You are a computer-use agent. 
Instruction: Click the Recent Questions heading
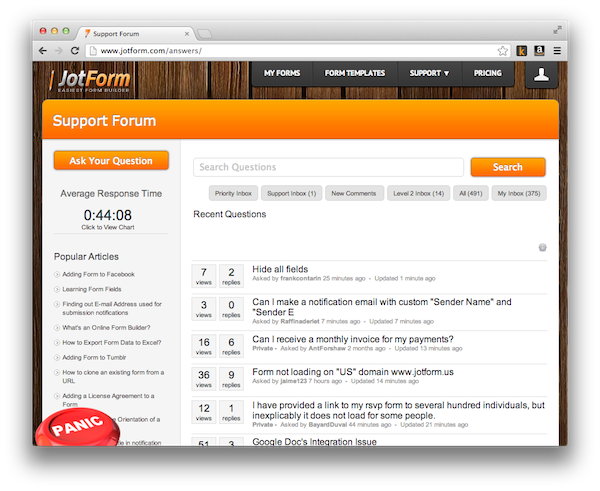[230, 214]
